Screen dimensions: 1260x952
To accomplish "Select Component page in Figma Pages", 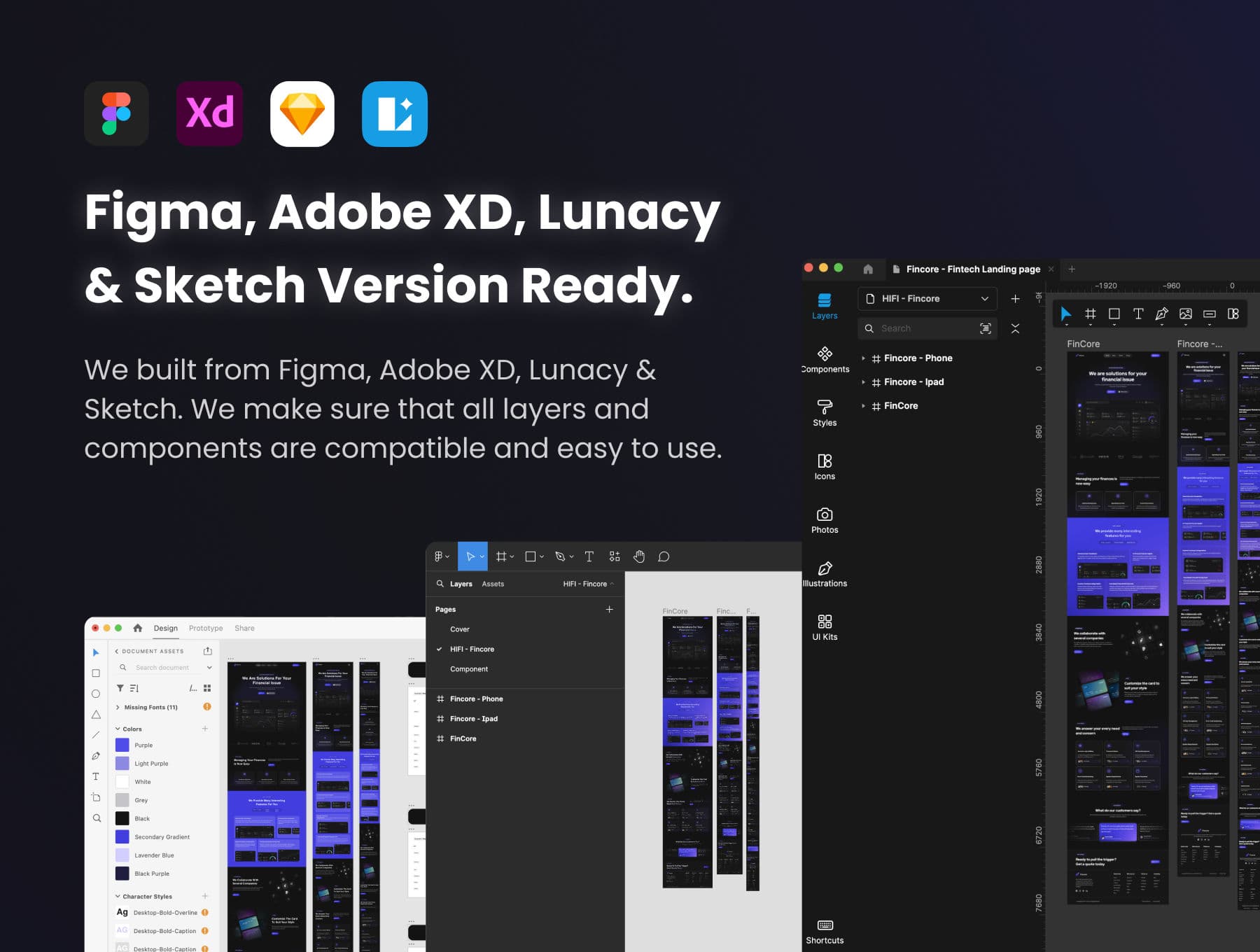I will [x=469, y=669].
